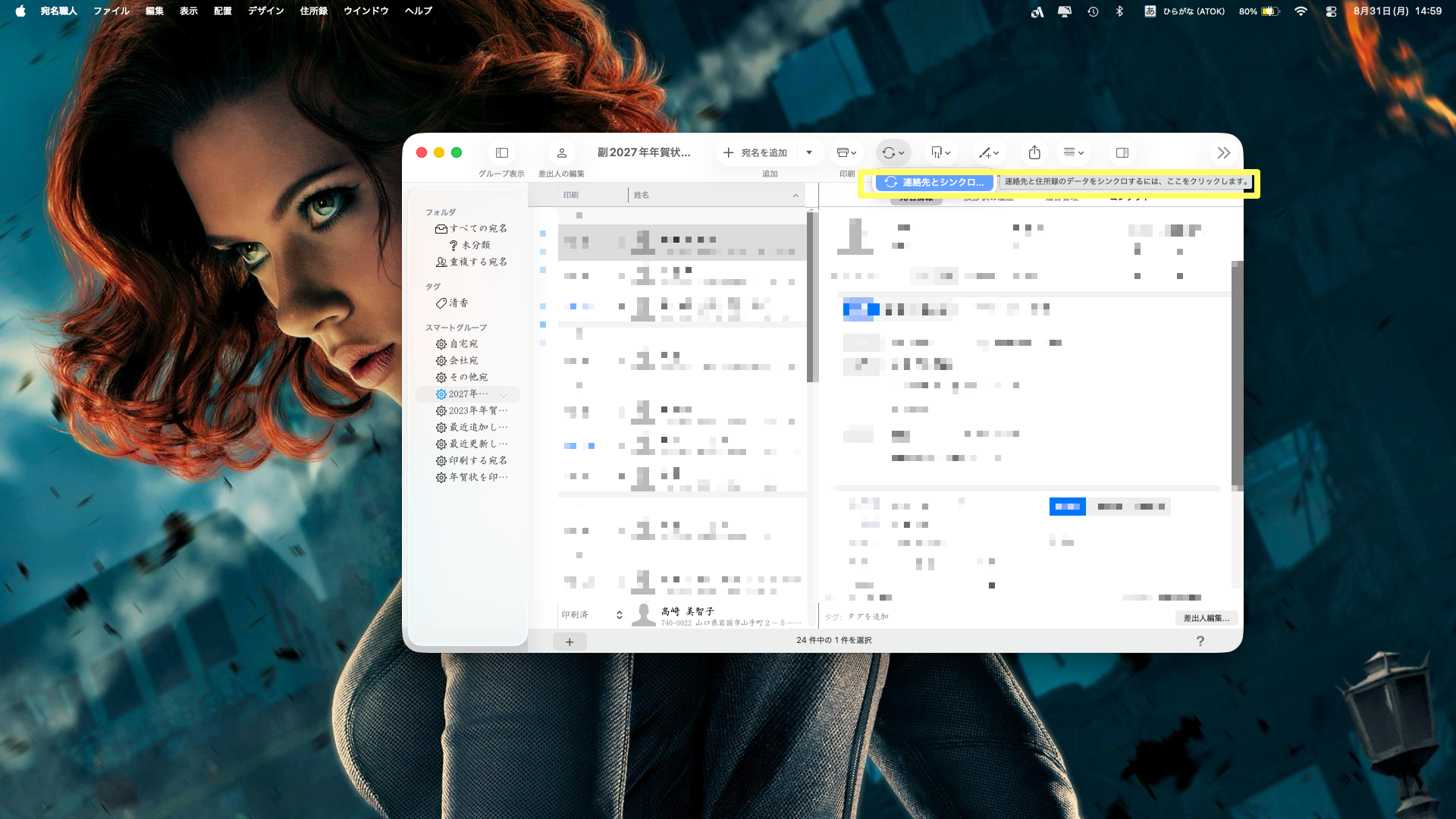Viewport: 1456px width, 819px height.
Task: Click the gear icon beside 自宅宛
Action: [x=441, y=344]
